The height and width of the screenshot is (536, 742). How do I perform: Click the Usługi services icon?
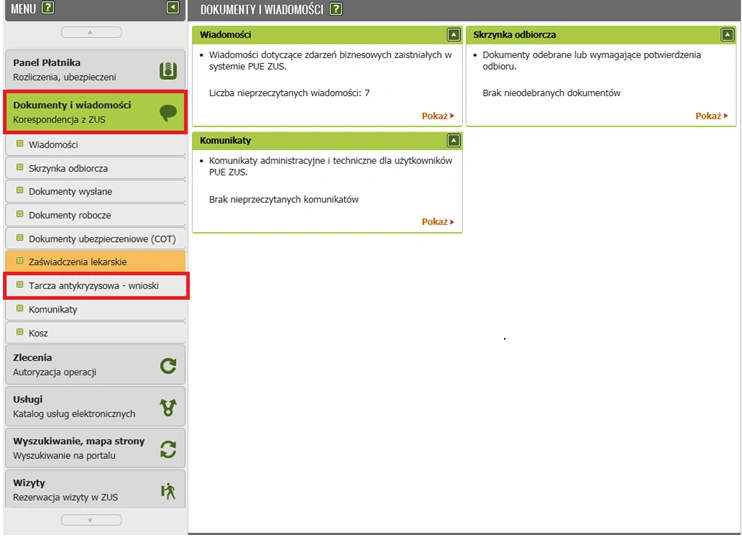168,407
